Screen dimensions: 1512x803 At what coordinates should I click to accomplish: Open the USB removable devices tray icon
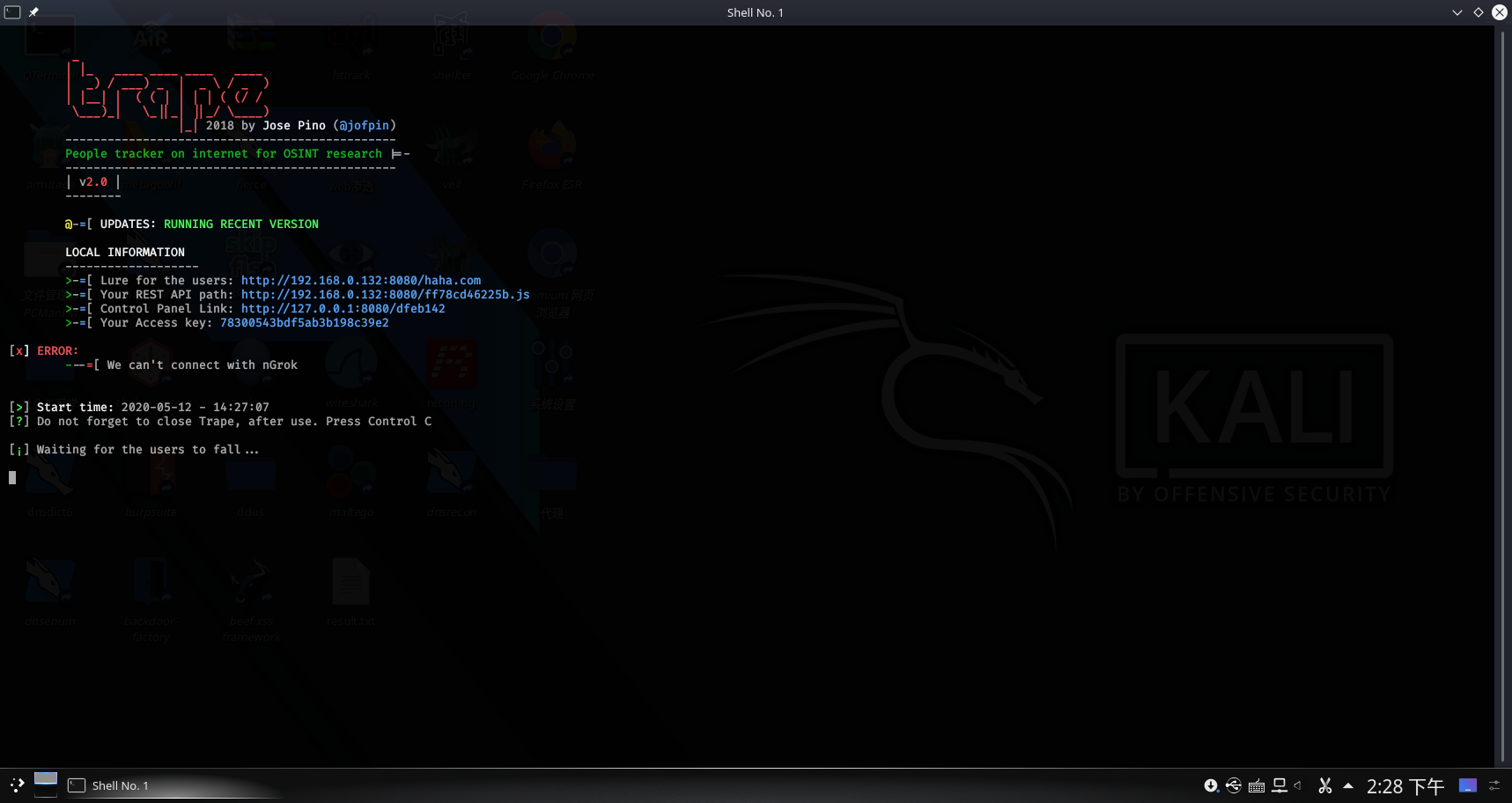1234,785
